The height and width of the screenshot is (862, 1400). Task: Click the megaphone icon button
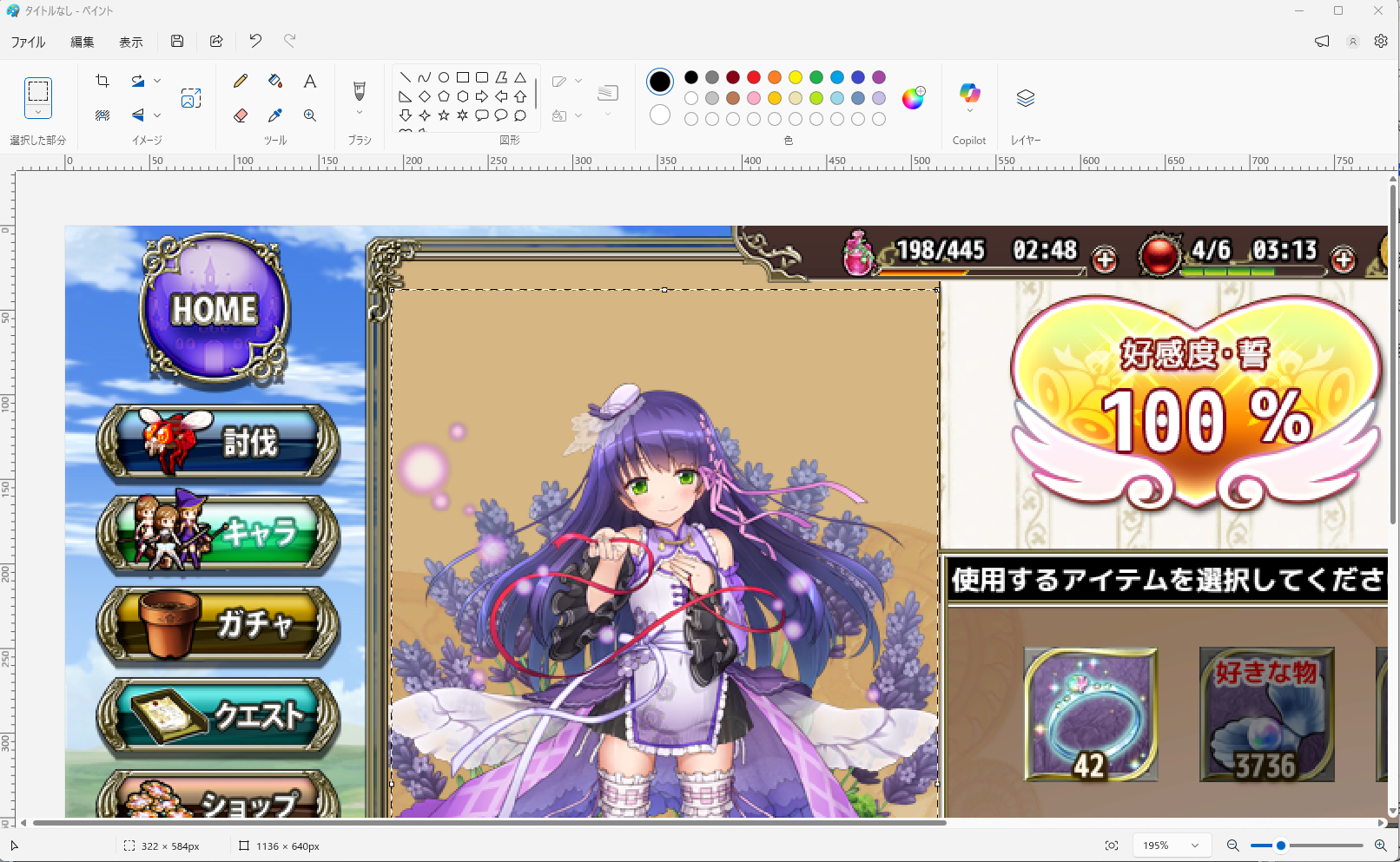pyautogui.click(x=1322, y=41)
